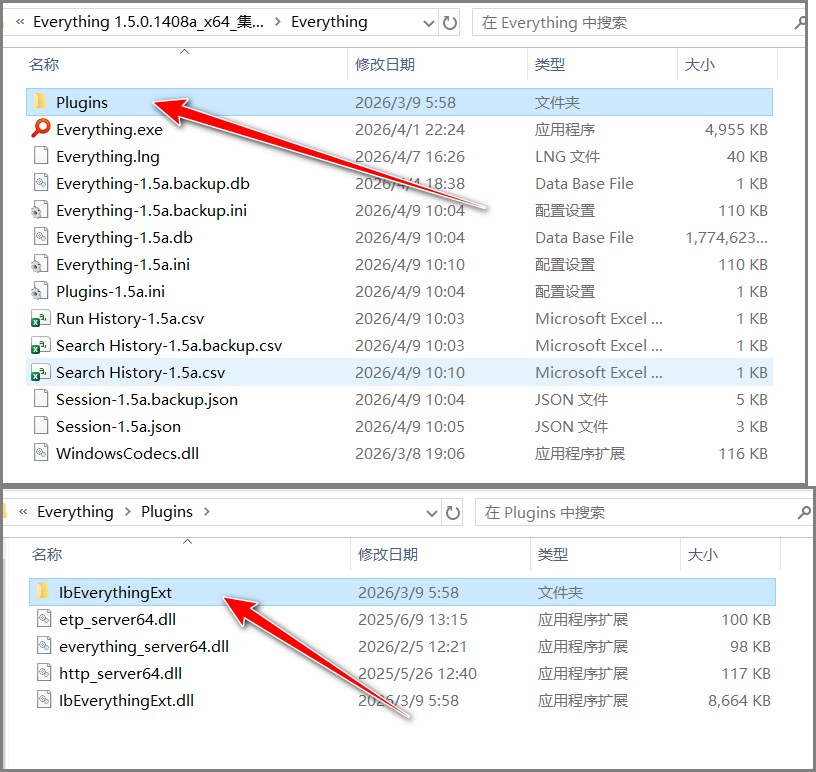The image size is (816, 772).
Task: Click the Search History-1.5a.backup.csv Excel icon
Action: (41, 345)
